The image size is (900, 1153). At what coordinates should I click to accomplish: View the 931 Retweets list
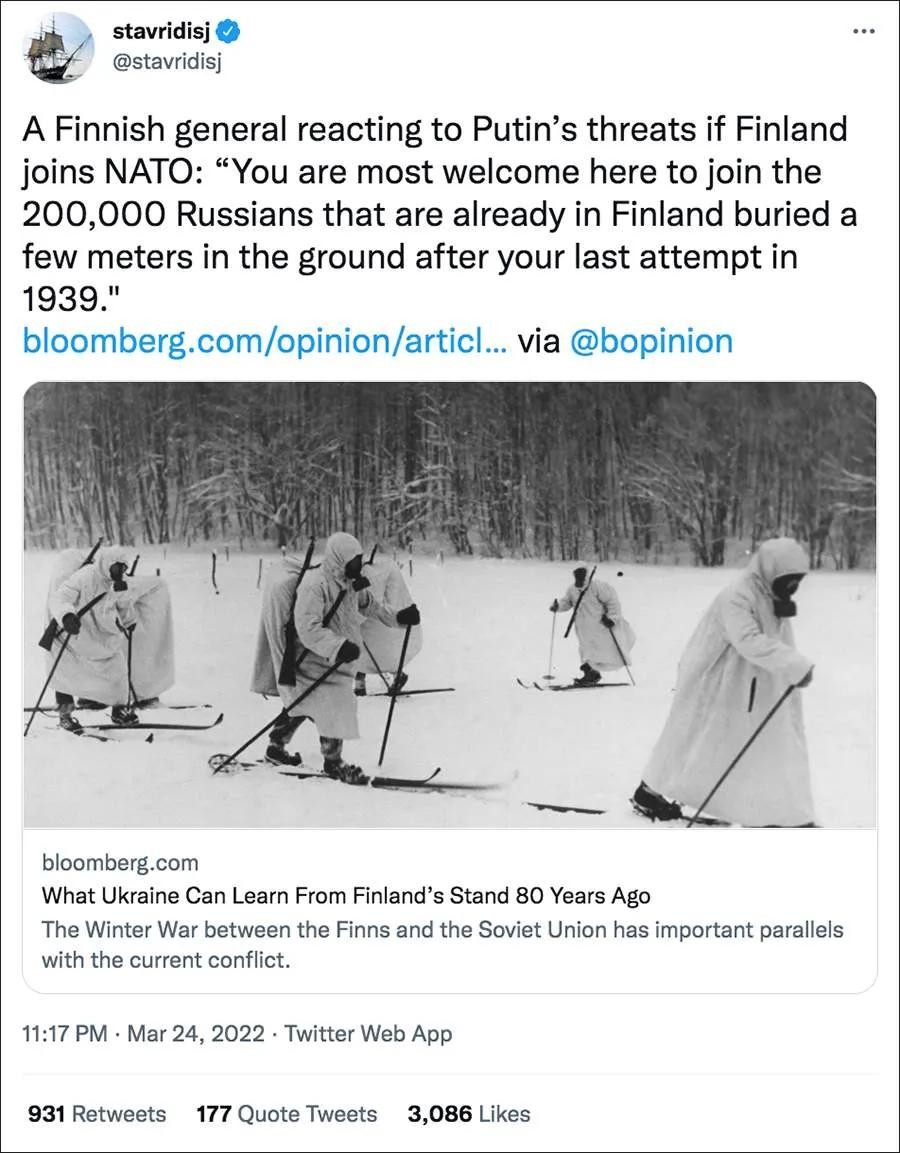pos(97,1113)
